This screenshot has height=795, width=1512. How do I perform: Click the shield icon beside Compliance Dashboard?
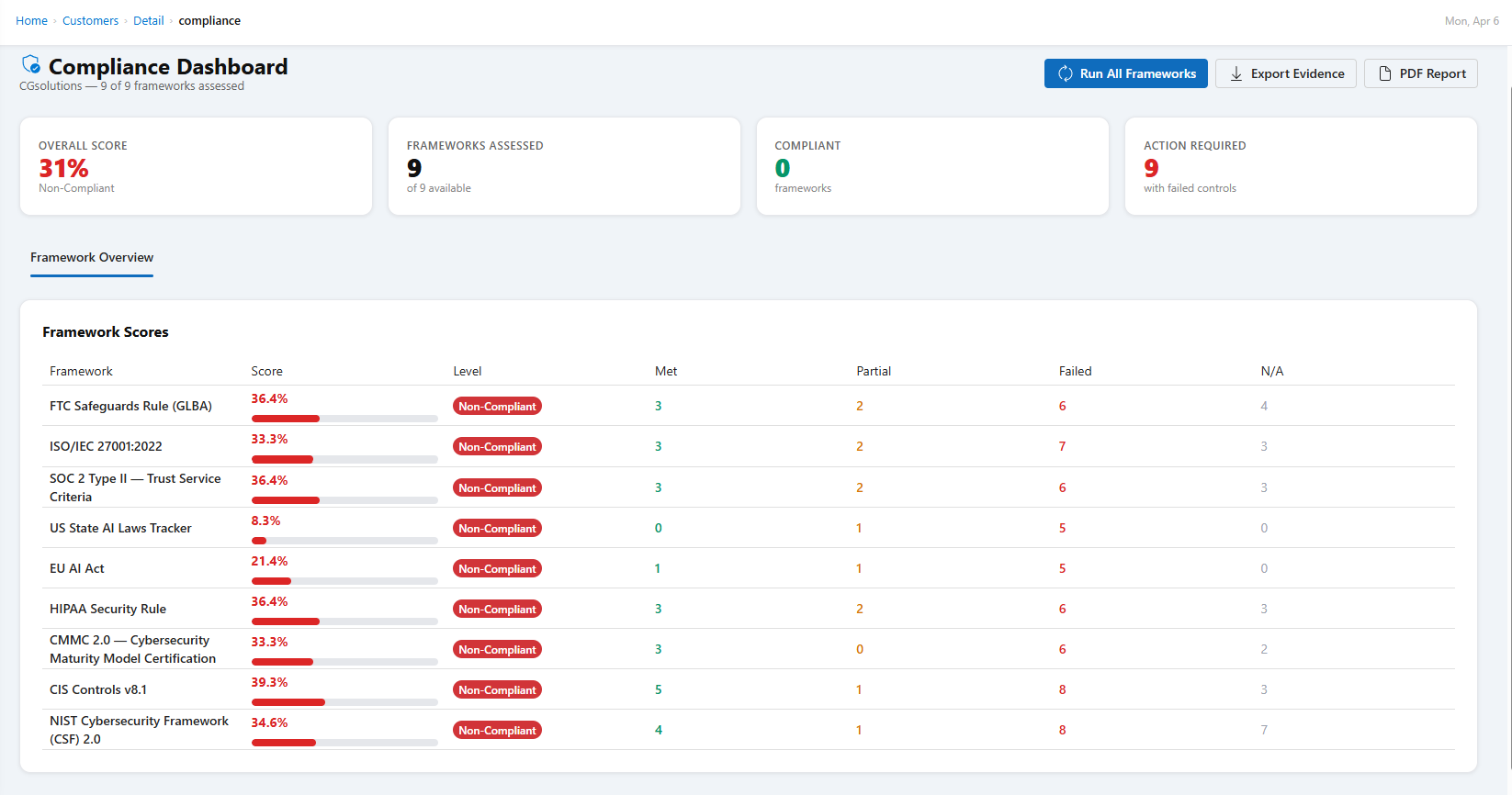(31, 64)
